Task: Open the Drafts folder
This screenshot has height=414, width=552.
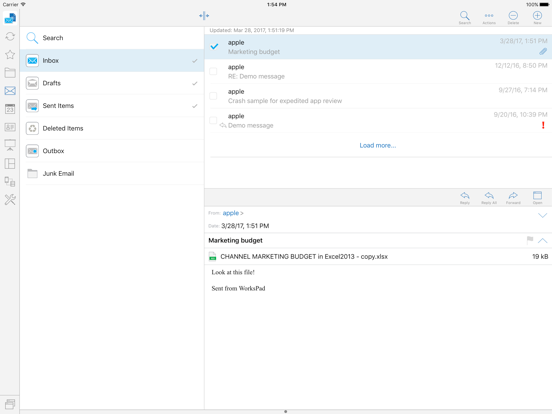Action: pos(112,83)
